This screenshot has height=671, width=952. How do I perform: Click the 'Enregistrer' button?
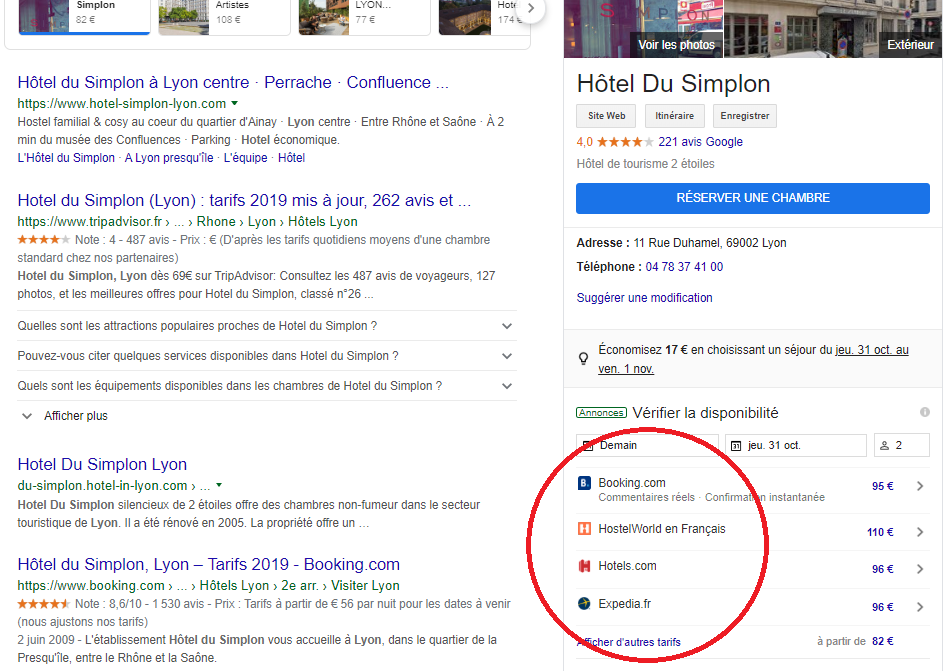click(x=744, y=116)
